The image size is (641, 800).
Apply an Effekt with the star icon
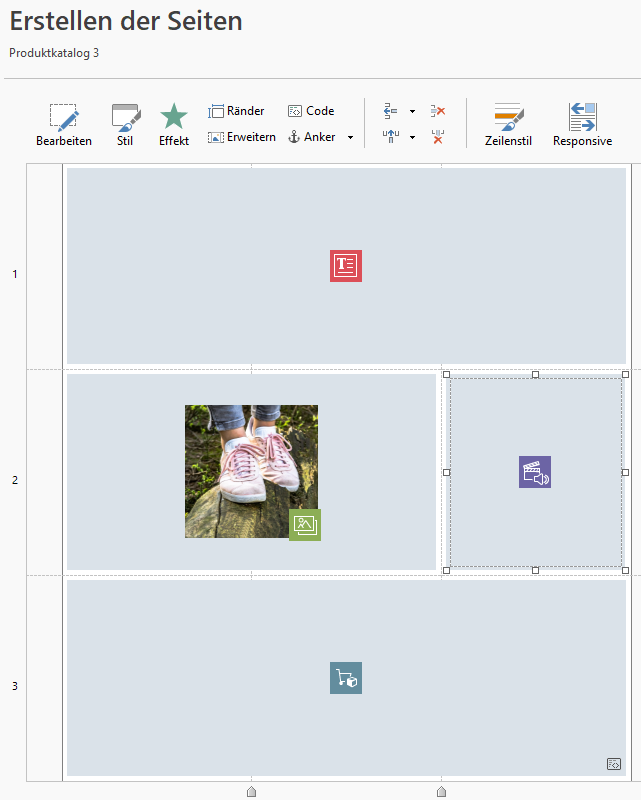coord(174,125)
